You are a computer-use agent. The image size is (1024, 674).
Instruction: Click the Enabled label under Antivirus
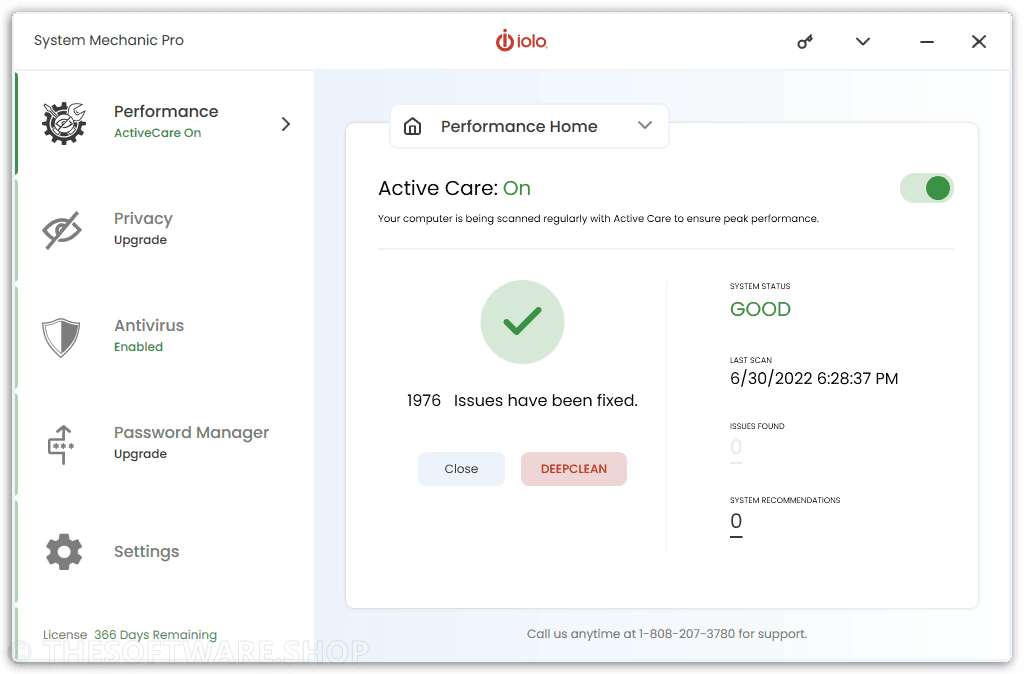[138, 347]
